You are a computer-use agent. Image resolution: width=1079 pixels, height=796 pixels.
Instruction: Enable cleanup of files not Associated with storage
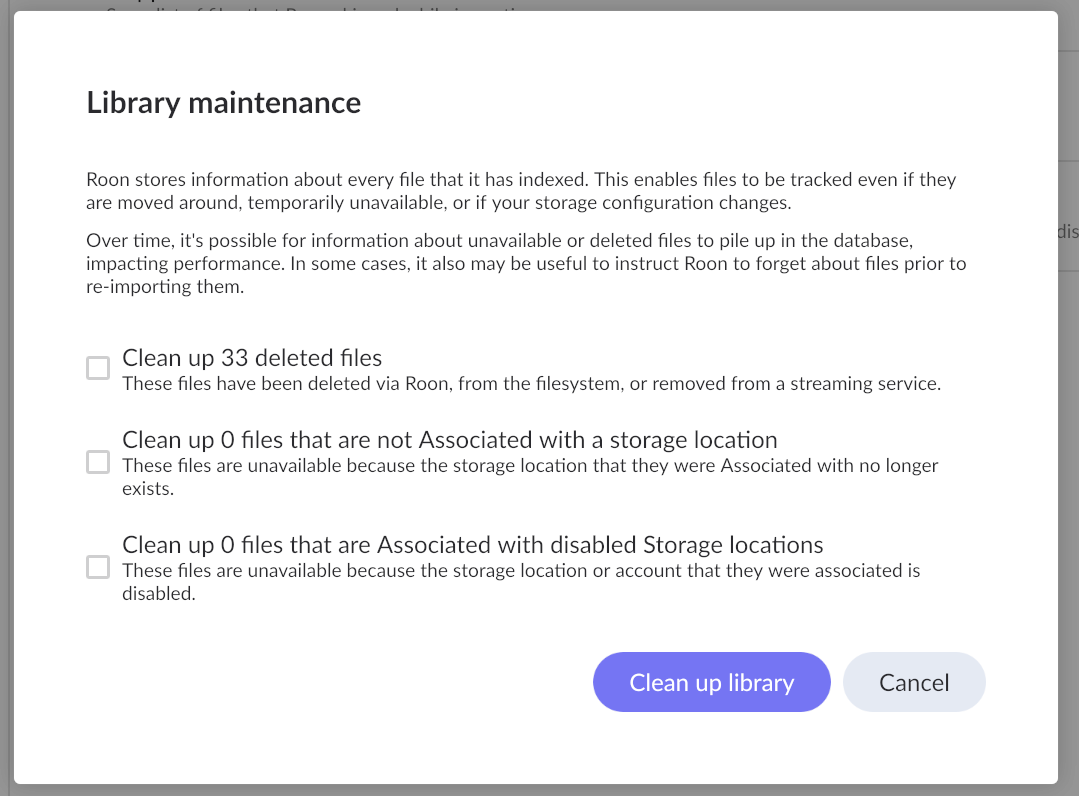98,463
